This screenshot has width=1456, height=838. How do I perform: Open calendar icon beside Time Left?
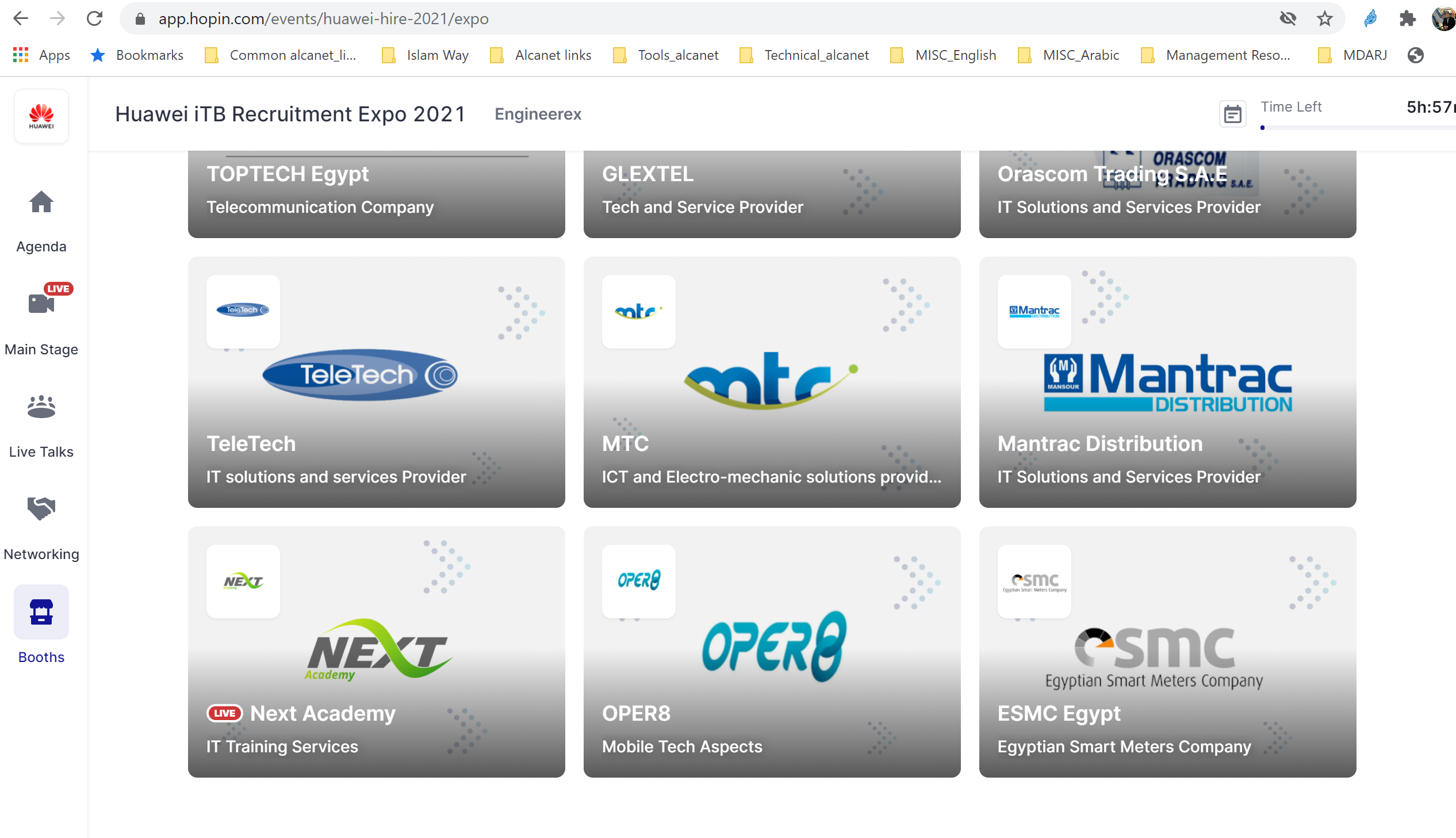click(x=1232, y=114)
